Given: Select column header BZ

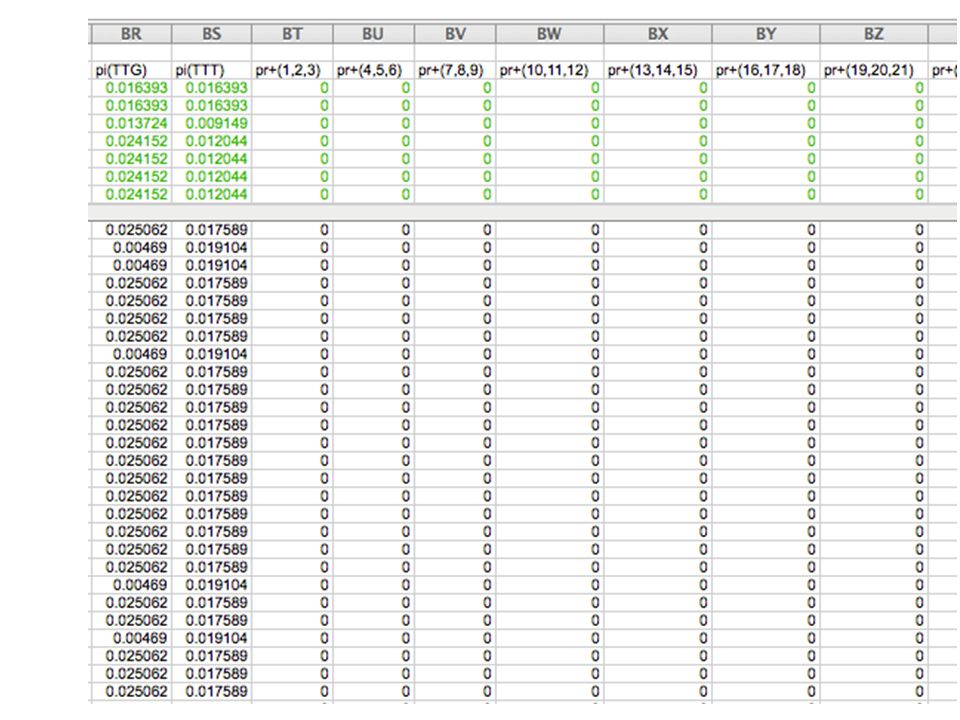Looking at the screenshot, I should [874, 34].
